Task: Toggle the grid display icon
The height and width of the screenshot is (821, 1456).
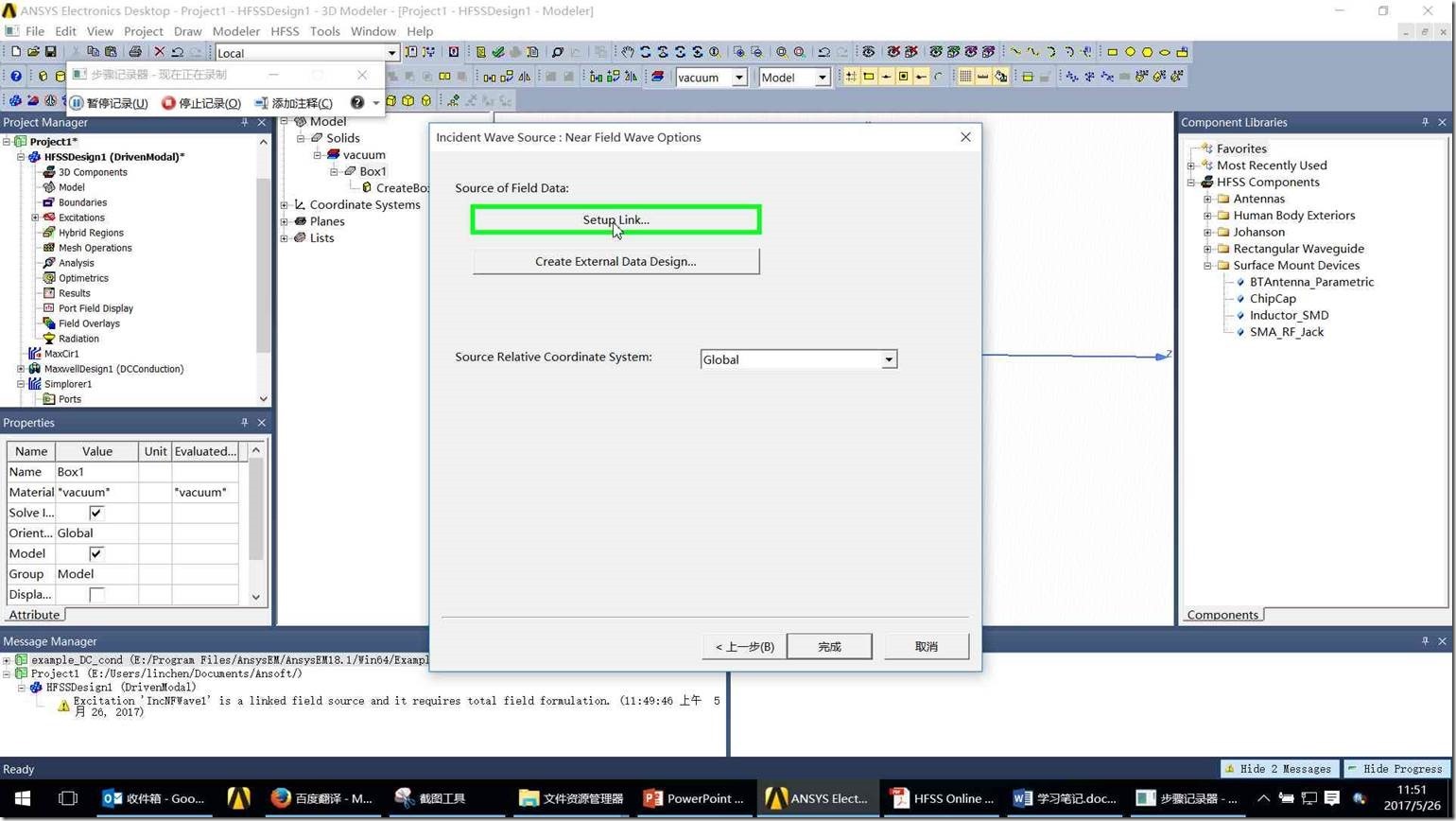Action: [965, 77]
